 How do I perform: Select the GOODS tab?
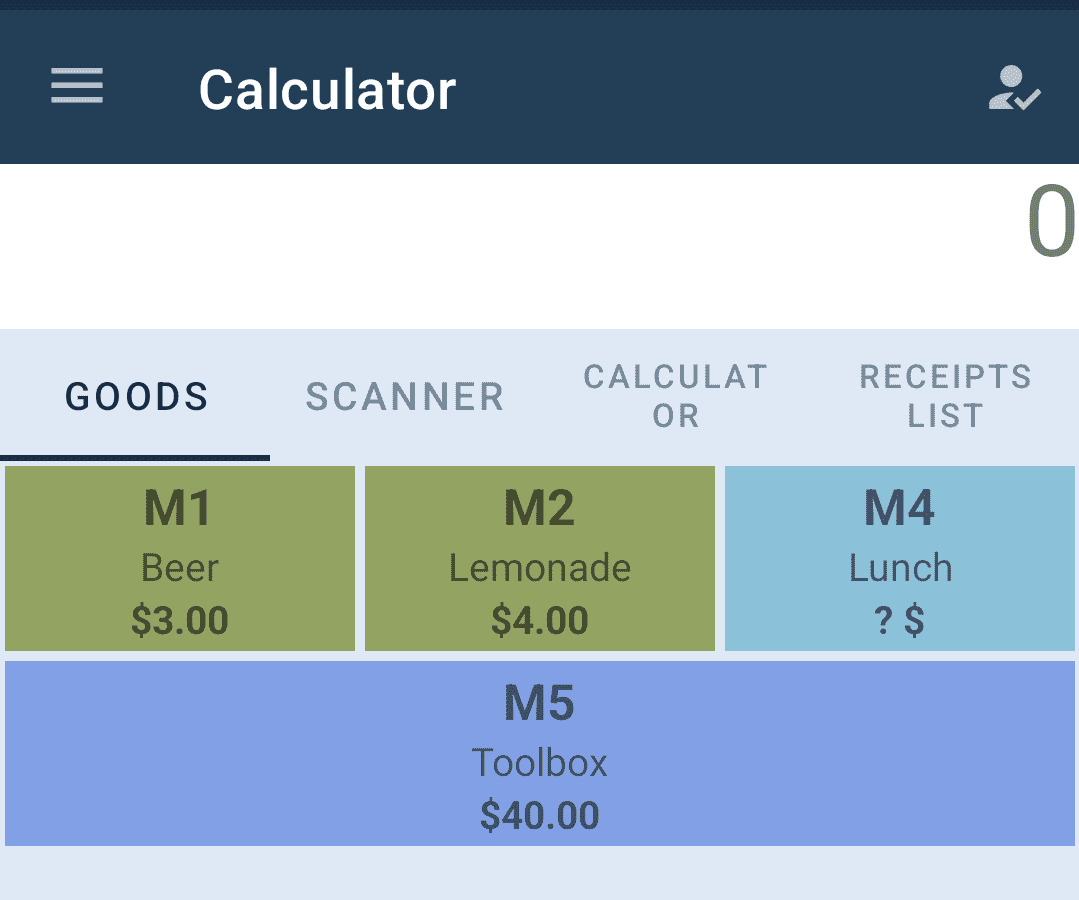click(x=136, y=397)
